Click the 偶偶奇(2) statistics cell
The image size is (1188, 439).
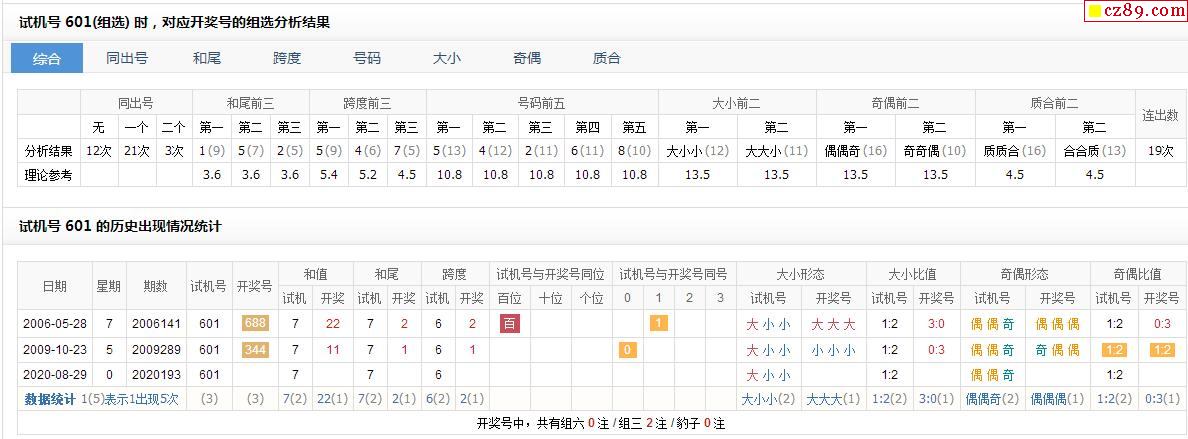point(994,400)
